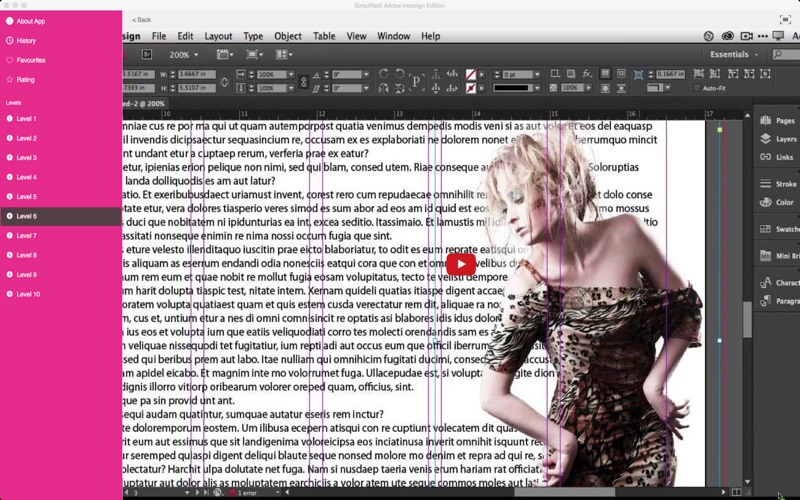The width and height of the screenshot is (800, 500).
Task: Go back with the Back link
Action: [141, 20]
